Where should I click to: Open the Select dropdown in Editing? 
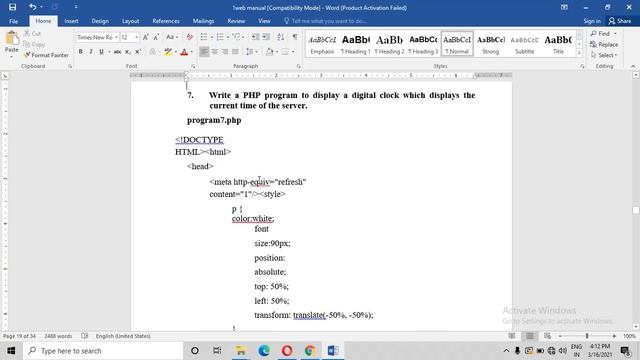(x=604, y=55)
